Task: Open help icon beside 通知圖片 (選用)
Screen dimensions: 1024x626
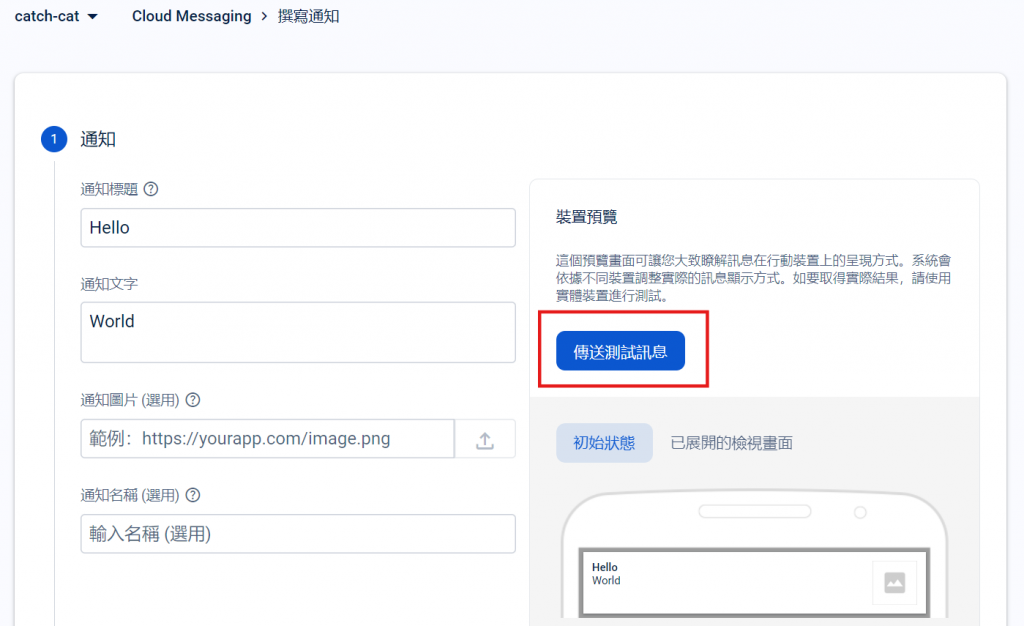Action: click(x=193, y=400)
